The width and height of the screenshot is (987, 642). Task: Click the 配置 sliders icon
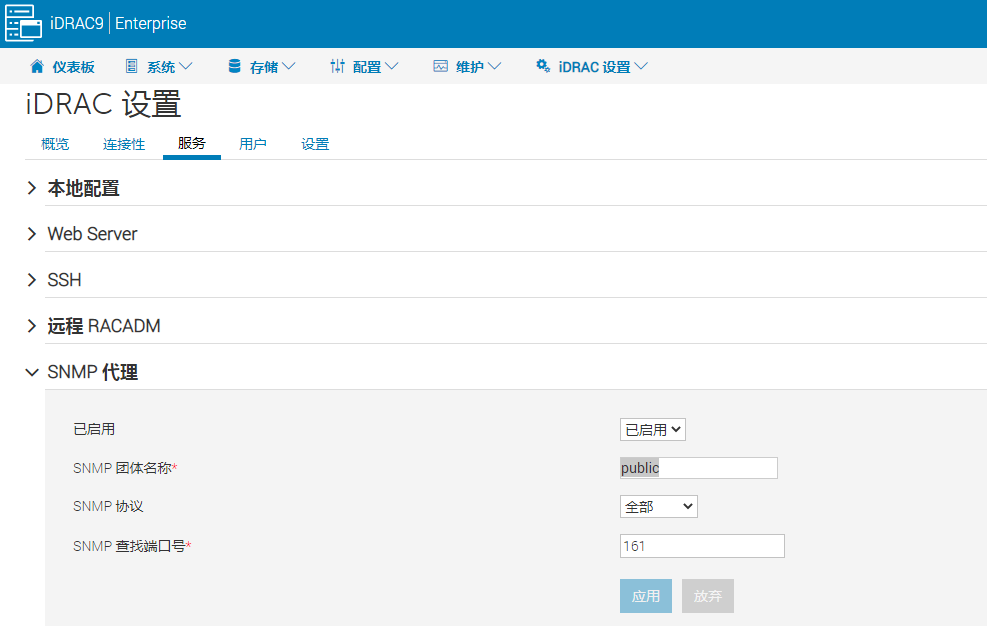click(x=337, y=66)
